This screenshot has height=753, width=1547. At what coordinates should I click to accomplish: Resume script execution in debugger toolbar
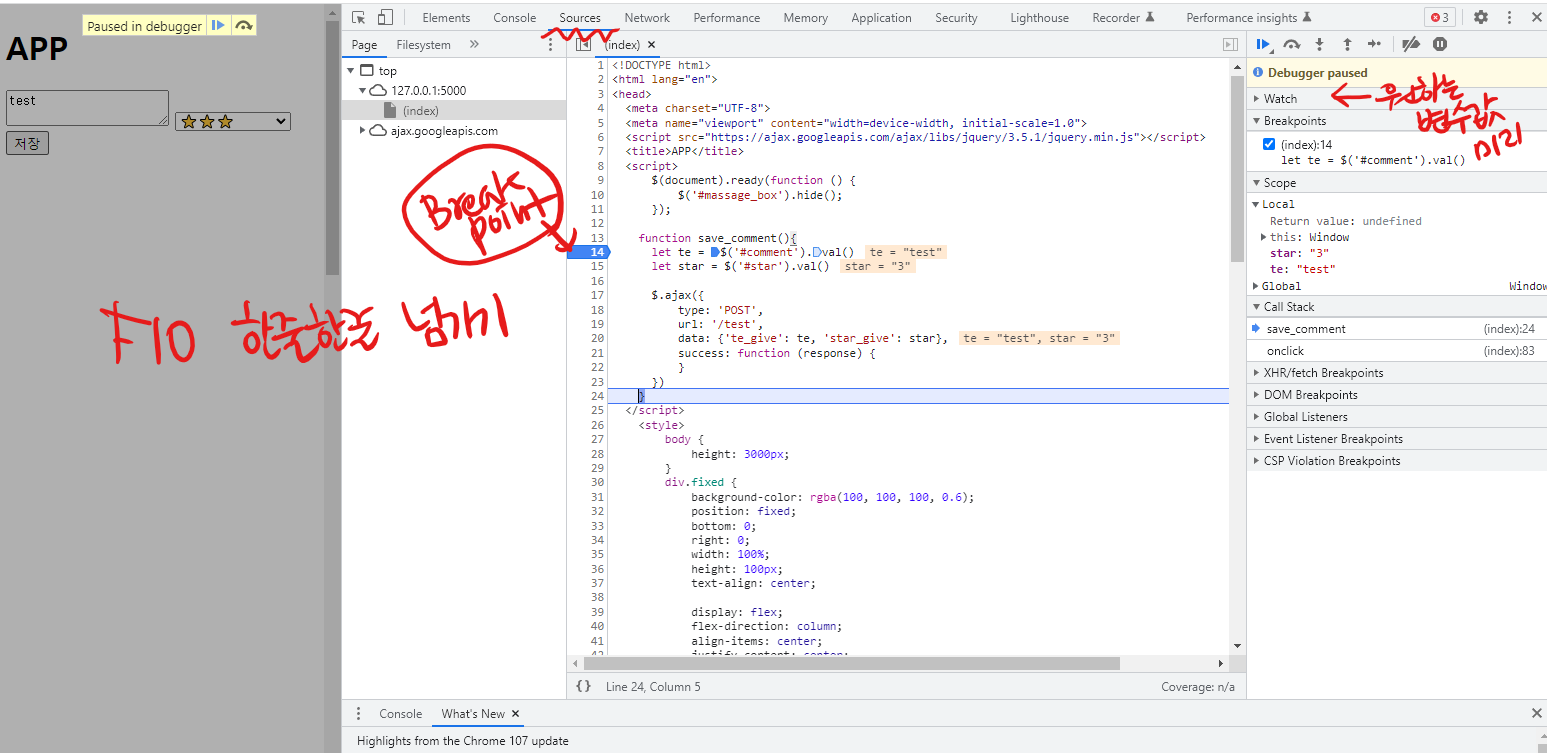[x=1264, y=44]
